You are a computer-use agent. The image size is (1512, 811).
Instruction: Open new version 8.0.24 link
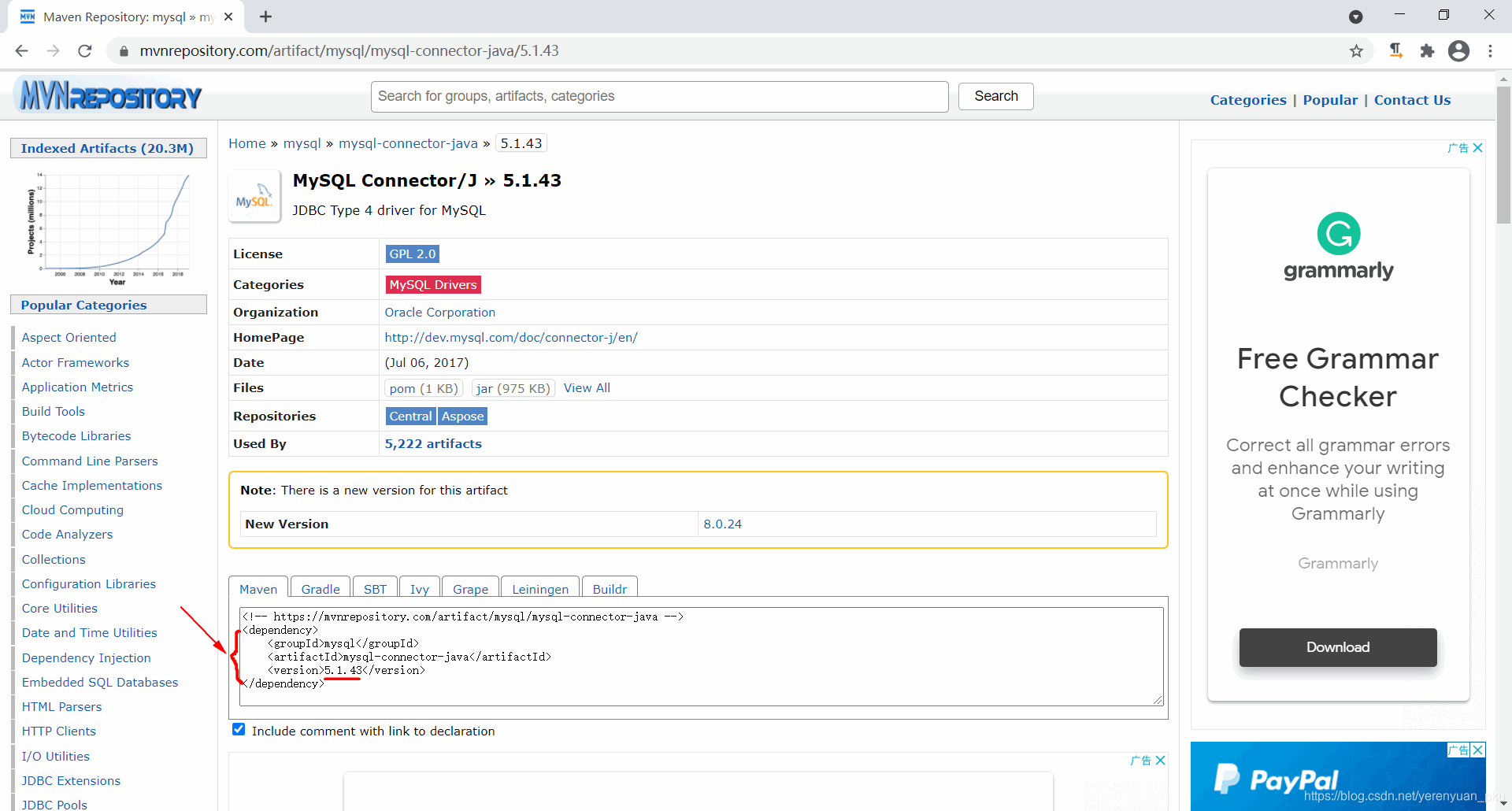tap(722, 524)
